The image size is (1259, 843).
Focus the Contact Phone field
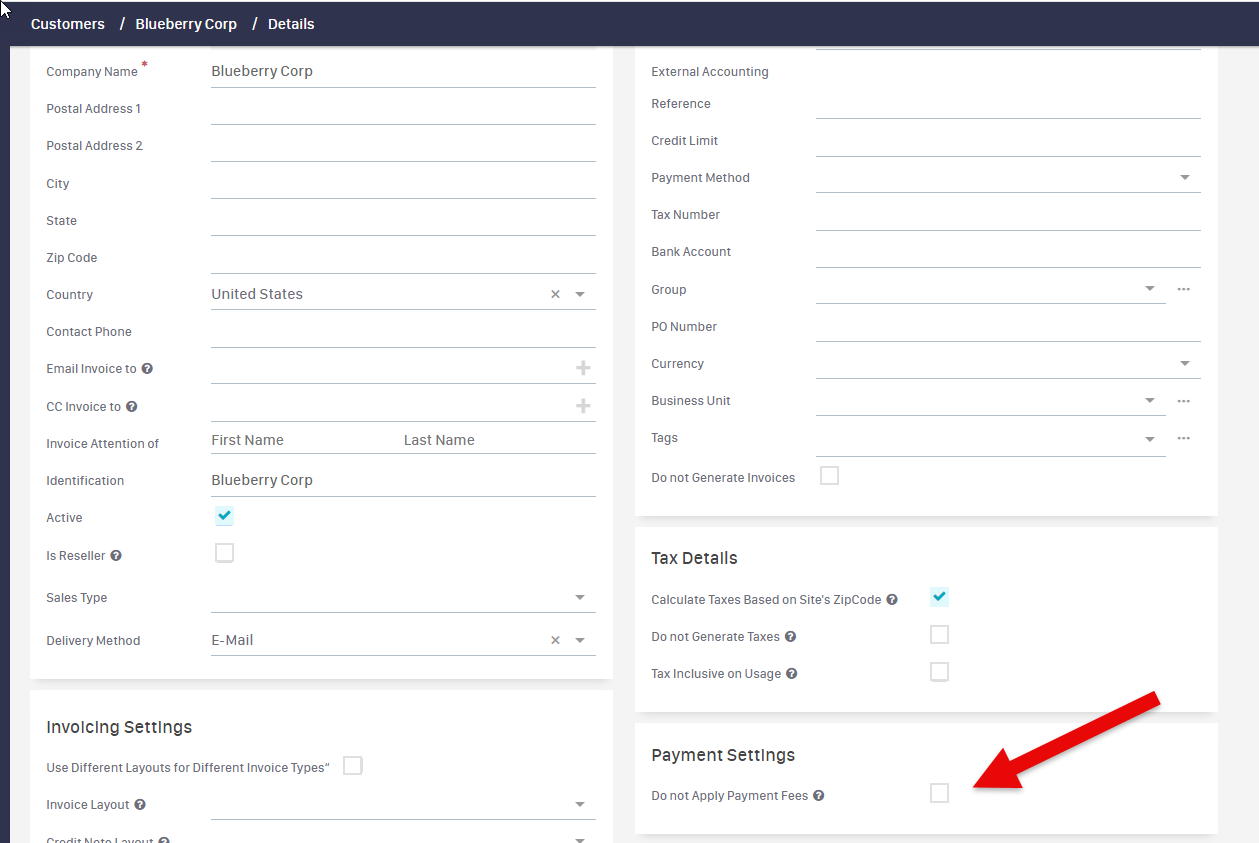pyautogui.click(x=403, y=332)
